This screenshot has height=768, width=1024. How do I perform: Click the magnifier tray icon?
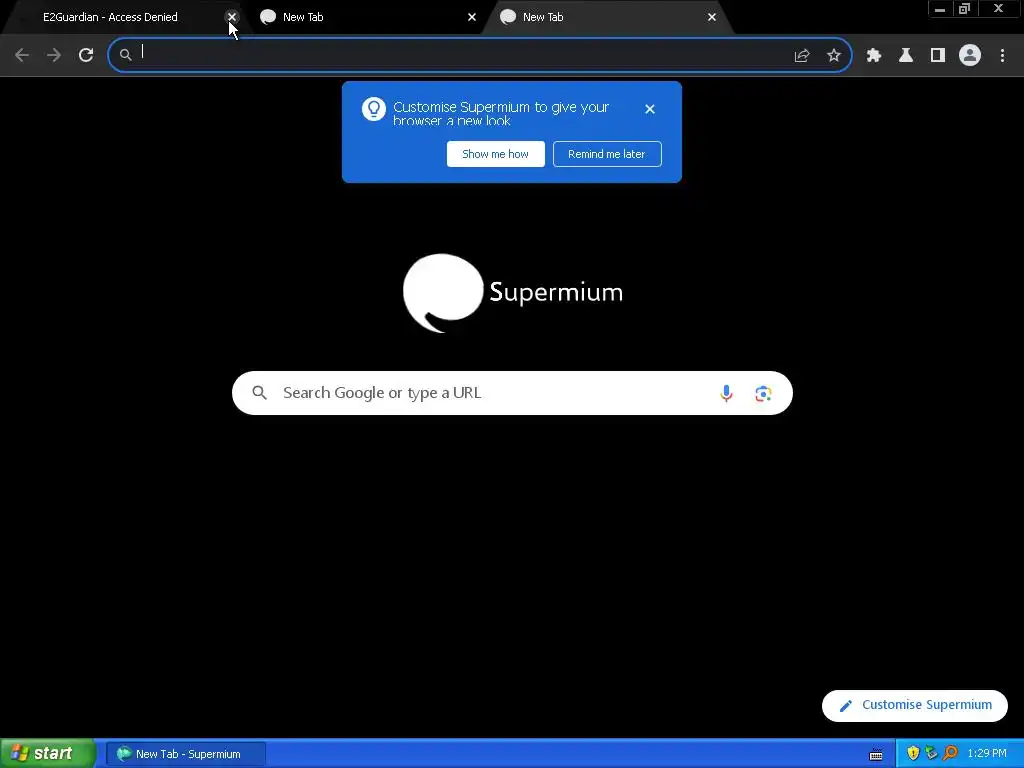pos(950,754)
